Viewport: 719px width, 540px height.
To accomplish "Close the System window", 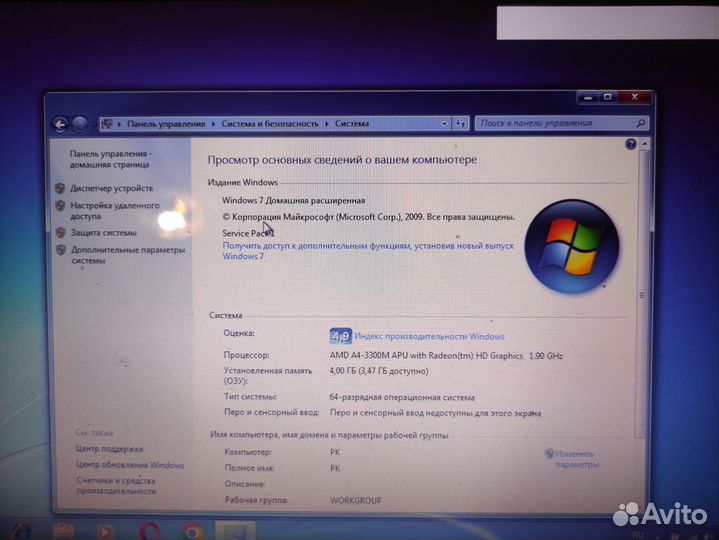I will point(635,97).
